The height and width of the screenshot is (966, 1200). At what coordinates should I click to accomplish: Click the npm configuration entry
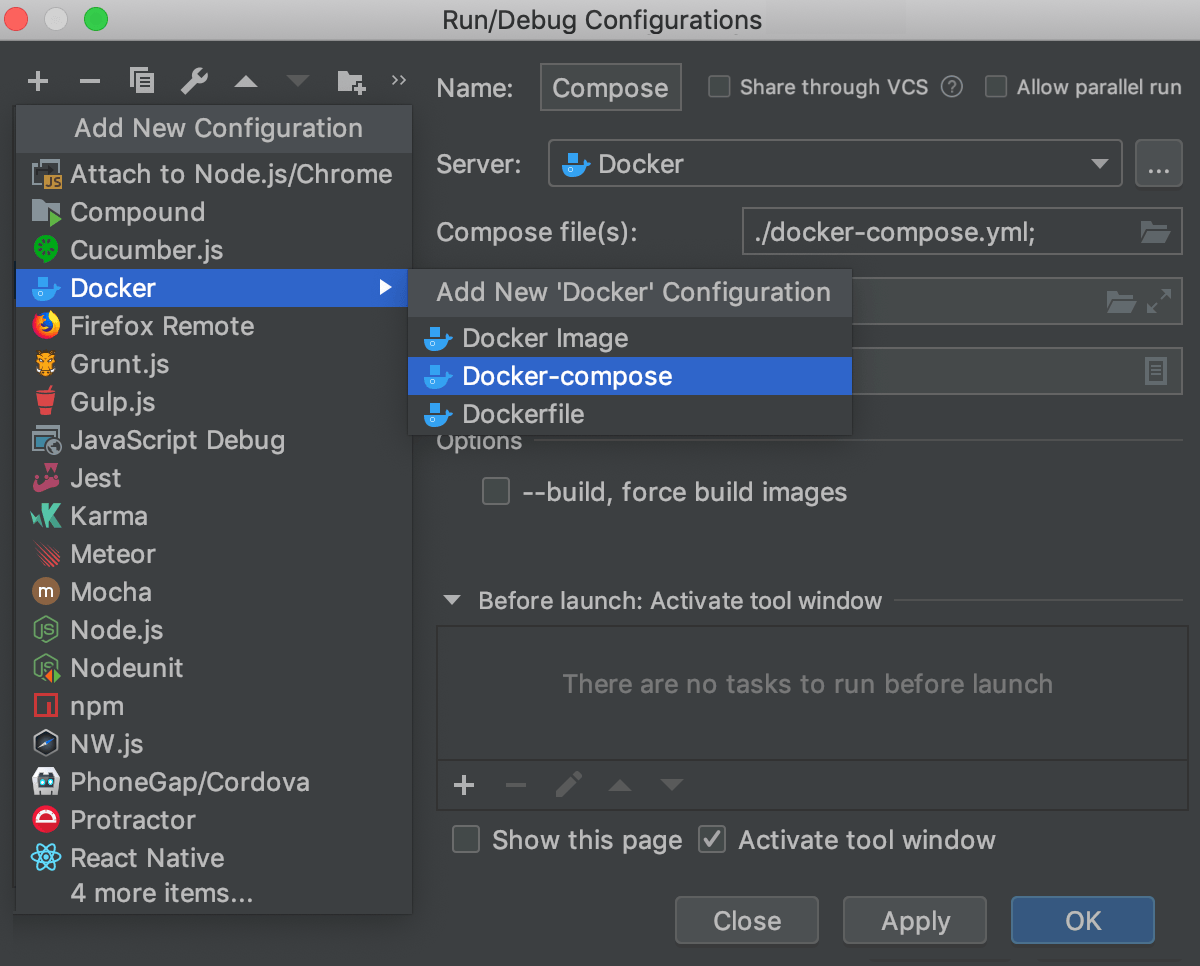coord(213,706)
